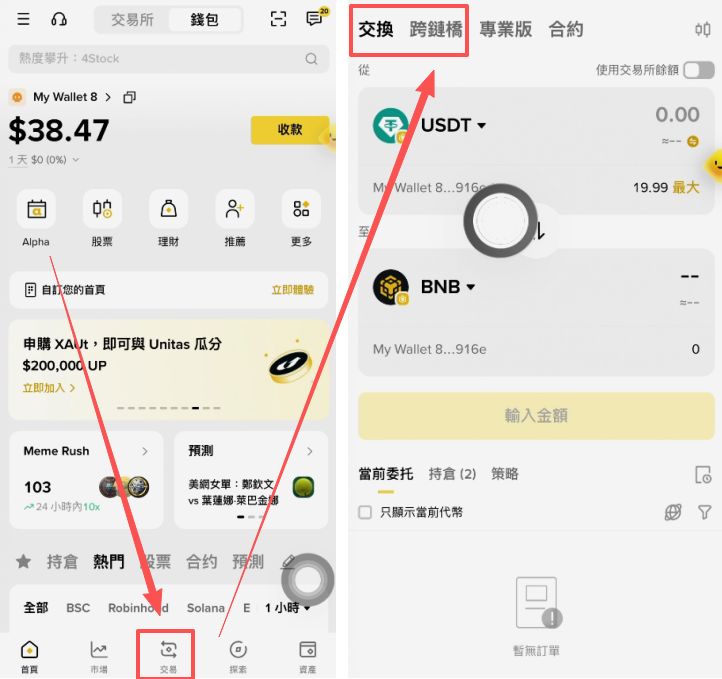Tap the pencil edit tabs icon
Image resolution: width=722 pixels, height=679 pixels.
click(x=288, y=562)
